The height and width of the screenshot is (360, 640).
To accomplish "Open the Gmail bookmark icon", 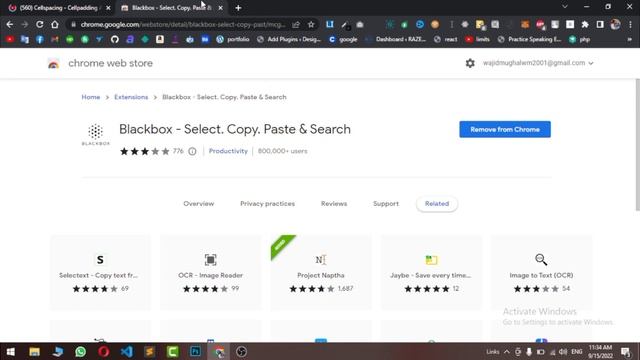I will [55, 40].
